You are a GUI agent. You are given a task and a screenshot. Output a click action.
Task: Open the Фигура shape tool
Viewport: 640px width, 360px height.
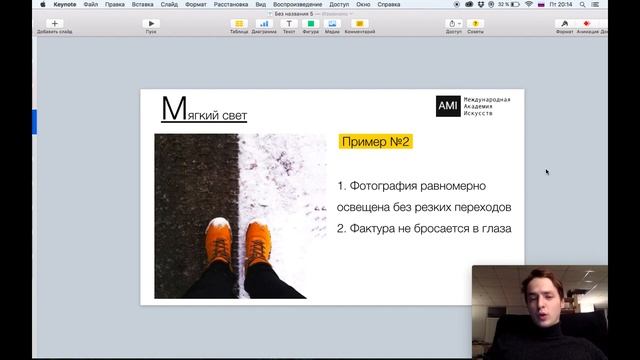311,24
